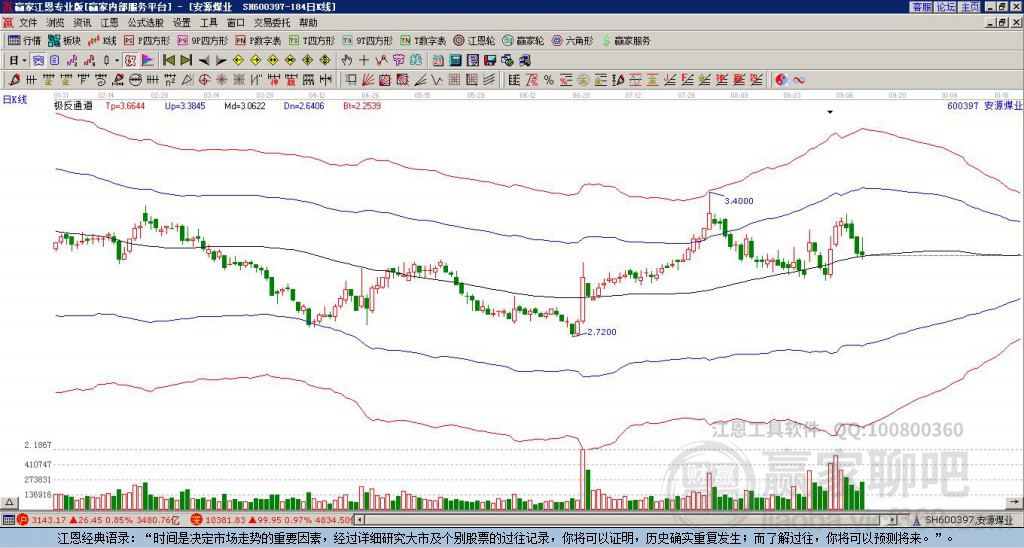Click the black left-pointing arrow icon
Viewport: 1024px width, 548px height.
pos(204,61)
